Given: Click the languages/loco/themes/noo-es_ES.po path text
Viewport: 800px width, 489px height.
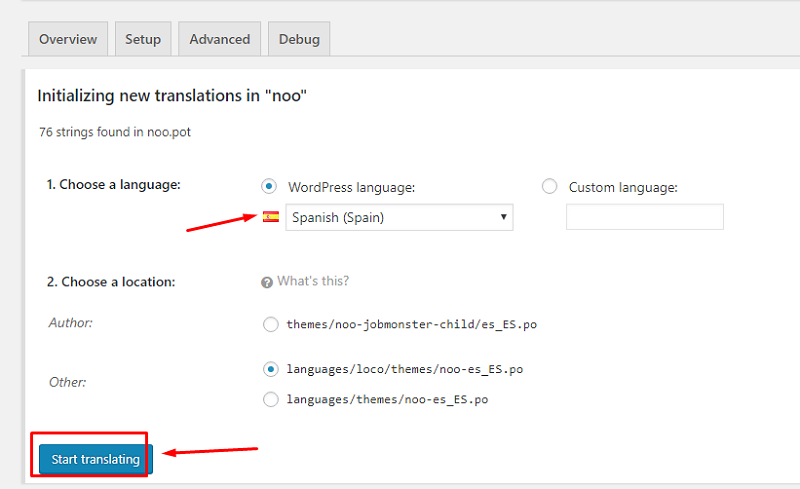Looking at the screenshot, I should [405, 369].
